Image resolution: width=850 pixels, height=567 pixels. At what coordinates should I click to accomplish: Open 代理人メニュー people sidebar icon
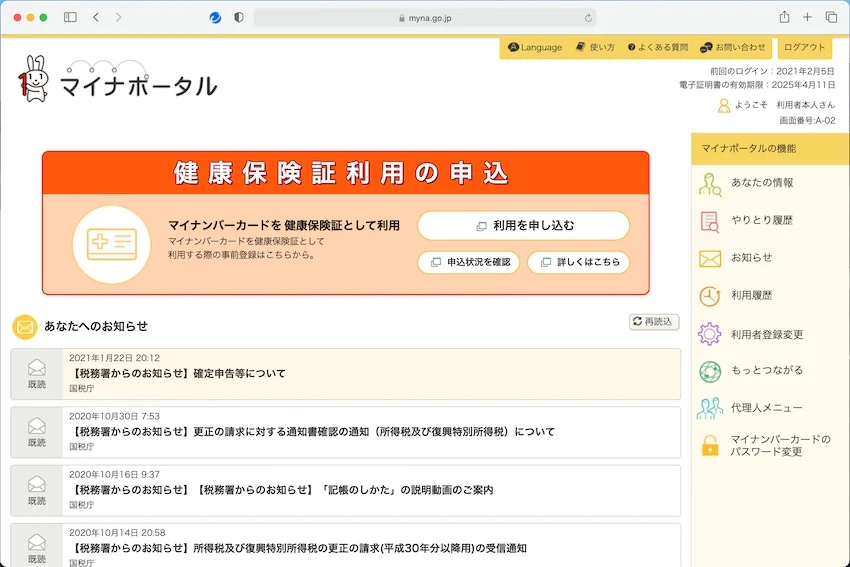click(710, 409)
